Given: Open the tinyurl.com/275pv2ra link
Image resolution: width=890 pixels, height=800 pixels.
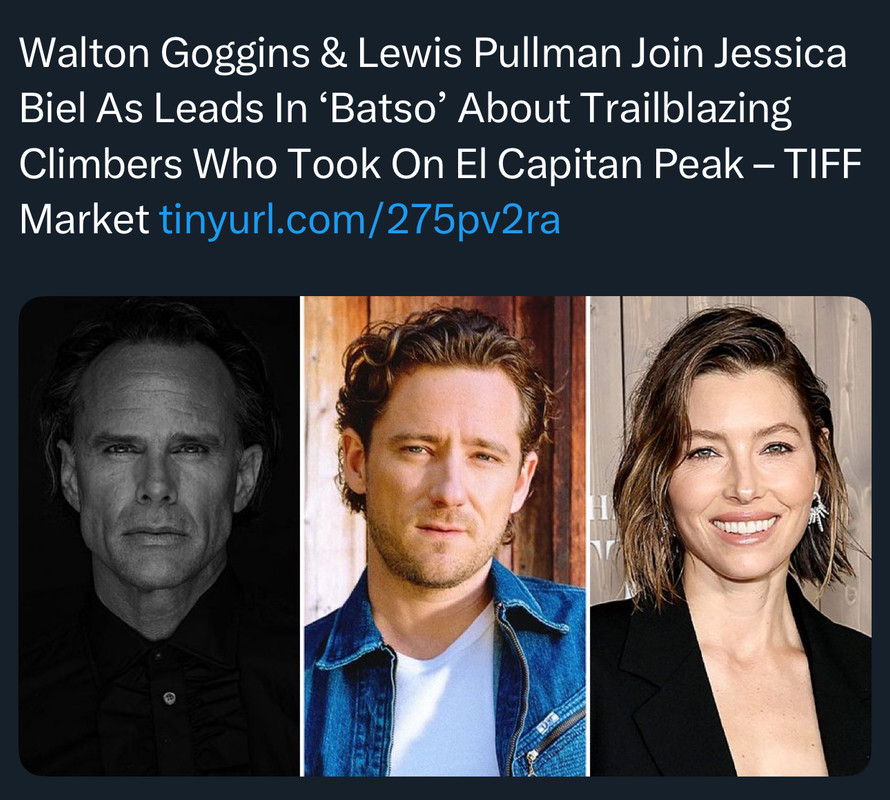Looking at the screenshot, I should [x=360, y=219].
